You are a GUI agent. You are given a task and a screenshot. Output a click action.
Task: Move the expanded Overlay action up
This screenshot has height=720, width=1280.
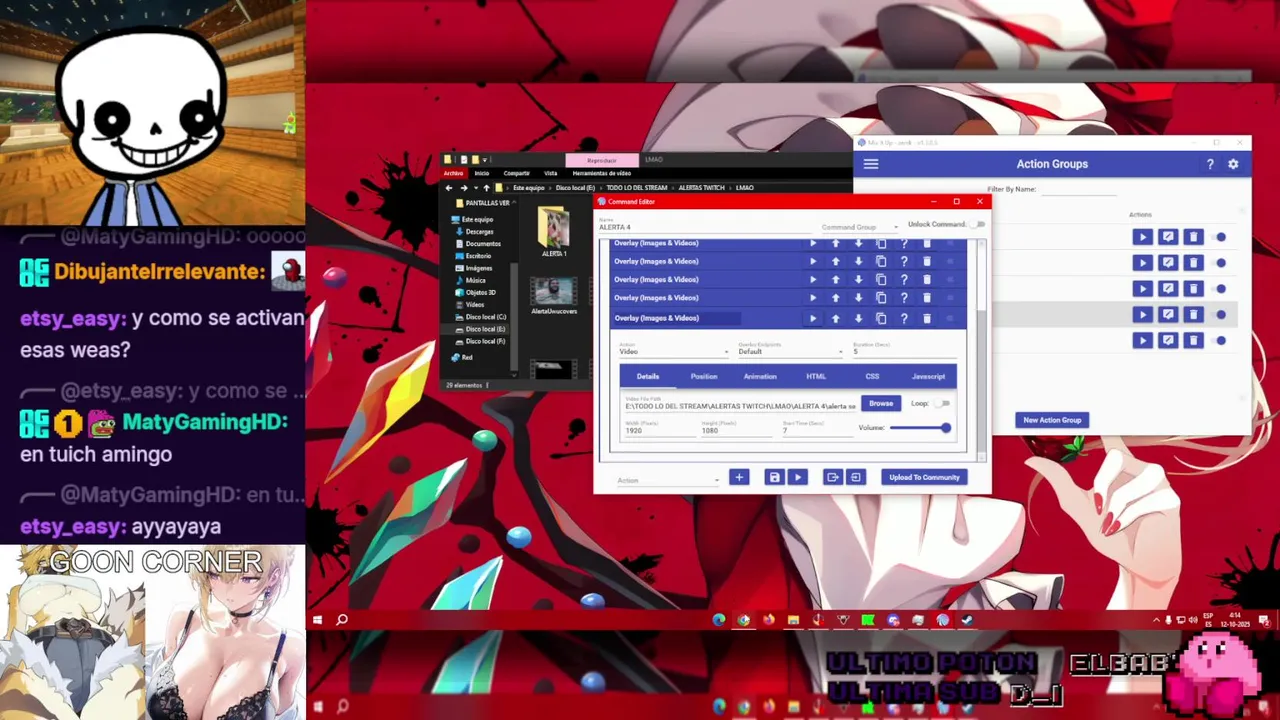pyautogui.click(x=835, y=318)
